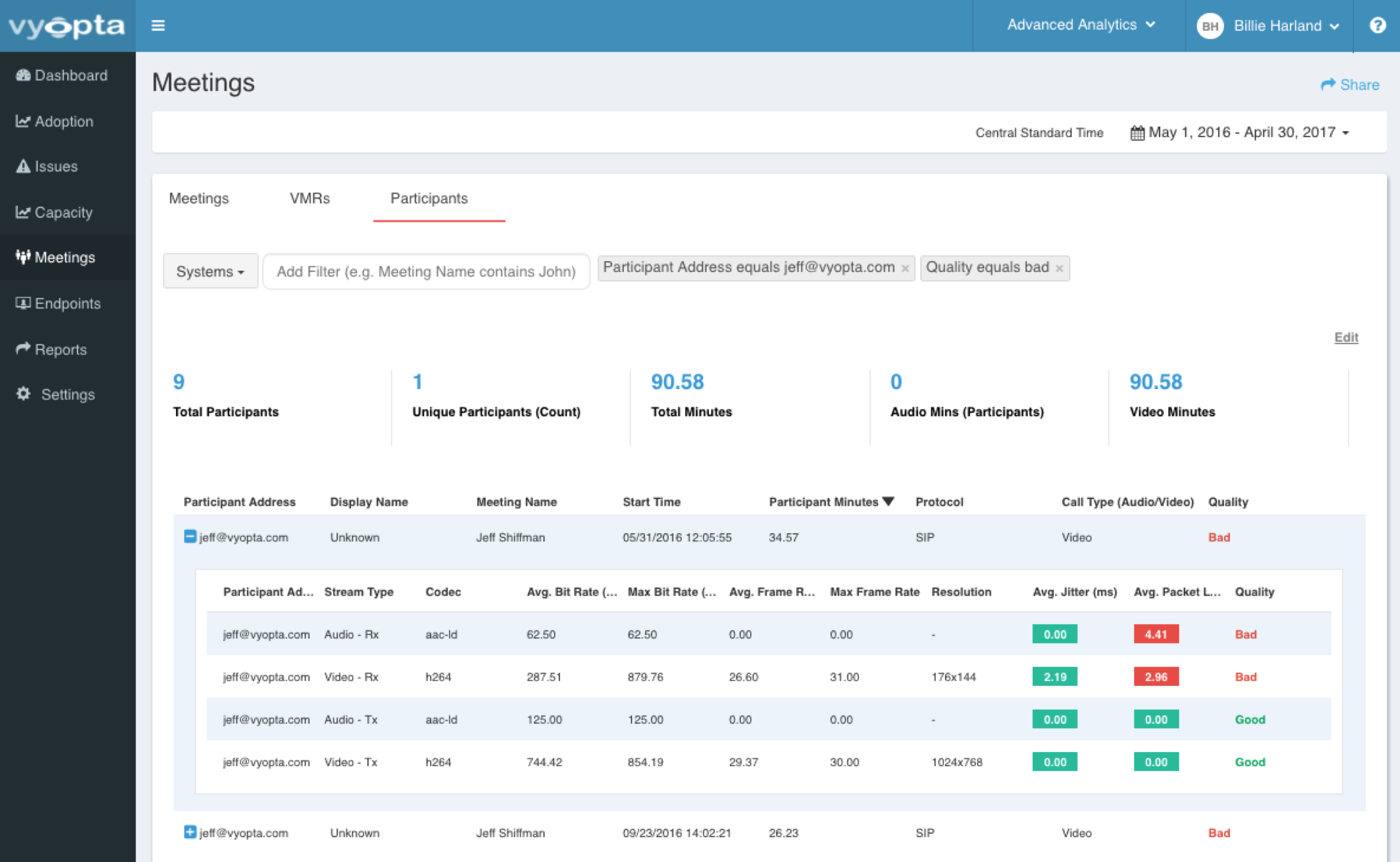Screen dimensions: 1400x862
Task: Click the Issues warning triangle icon
Action: (x=23, y=166)
